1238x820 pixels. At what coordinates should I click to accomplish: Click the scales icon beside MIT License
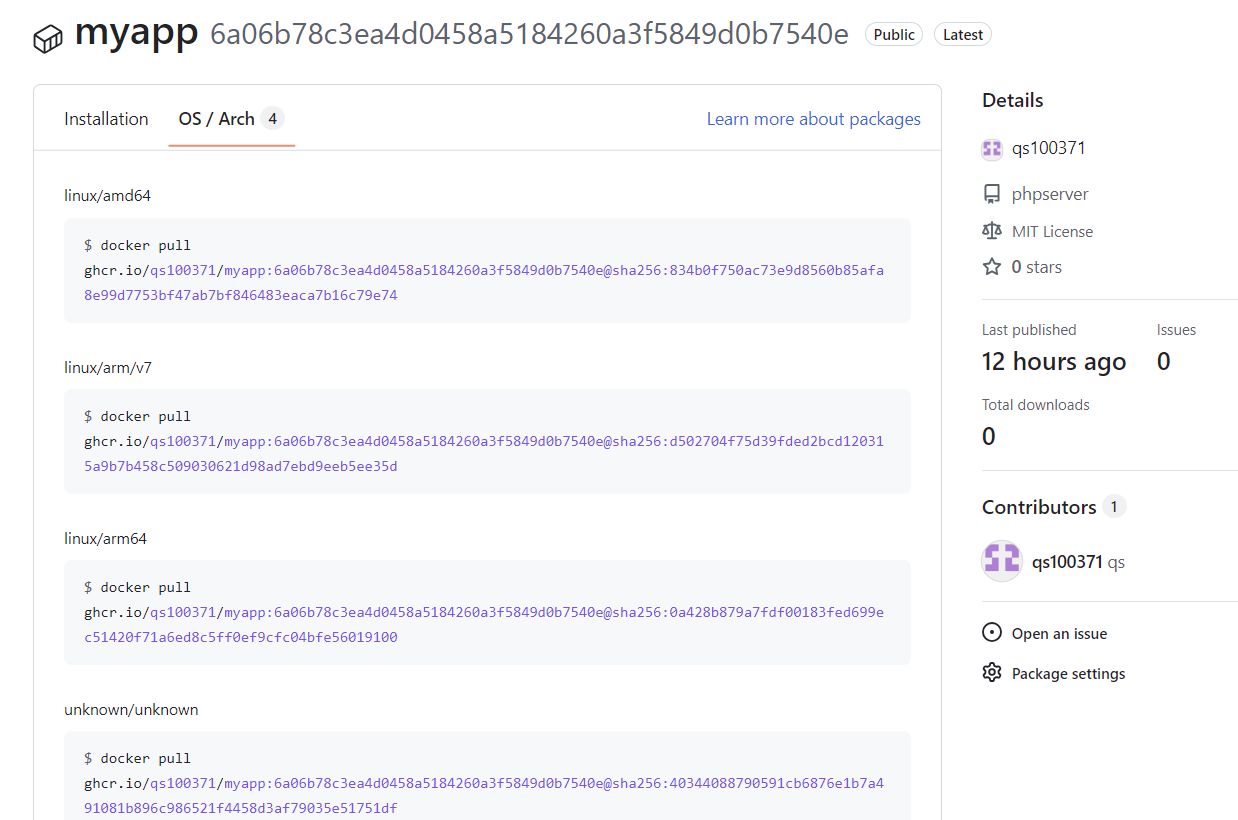tap(992, 231)
